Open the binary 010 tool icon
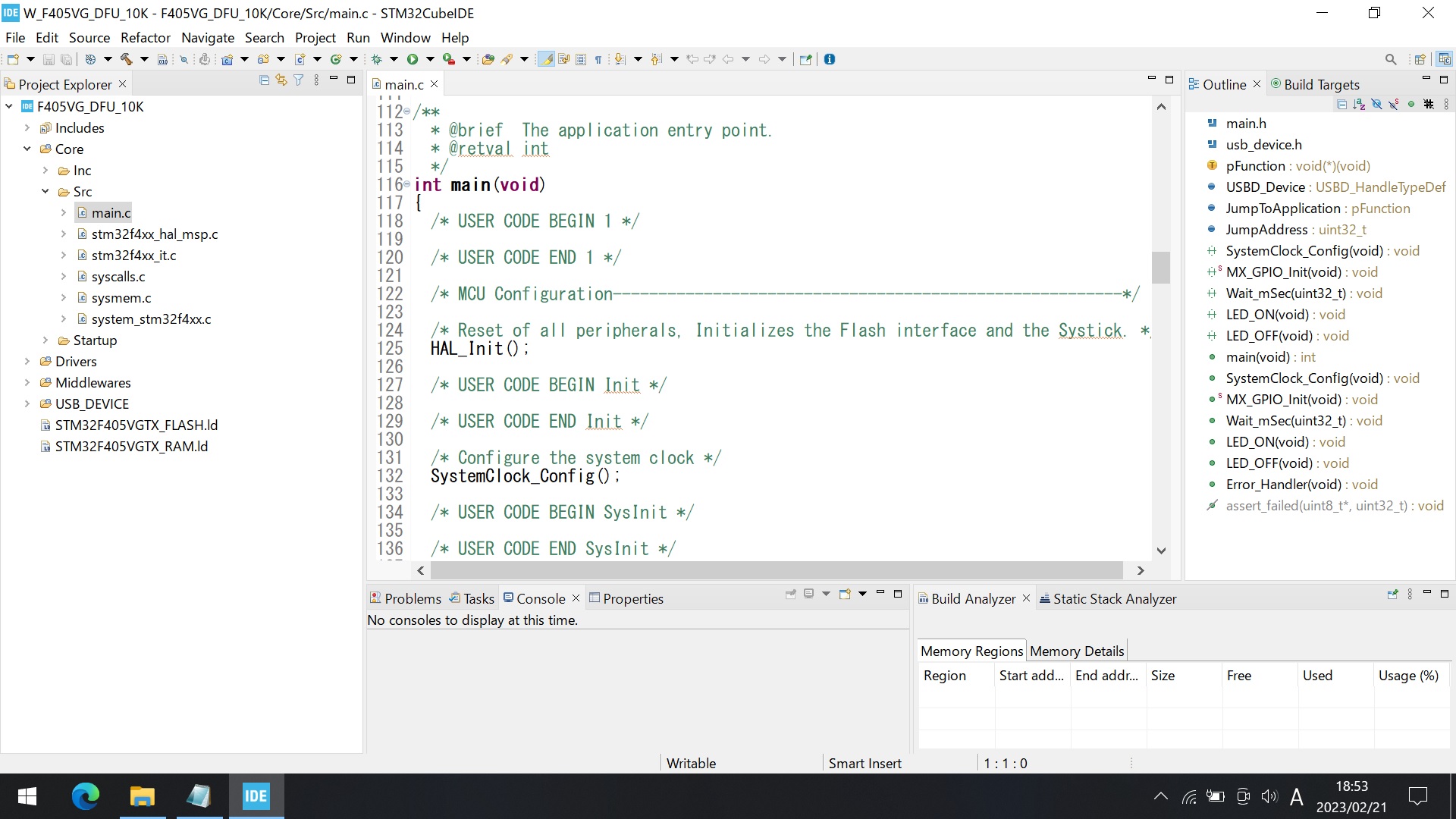The width and height of the screenshot is (1456, 819). click(162, 59)
